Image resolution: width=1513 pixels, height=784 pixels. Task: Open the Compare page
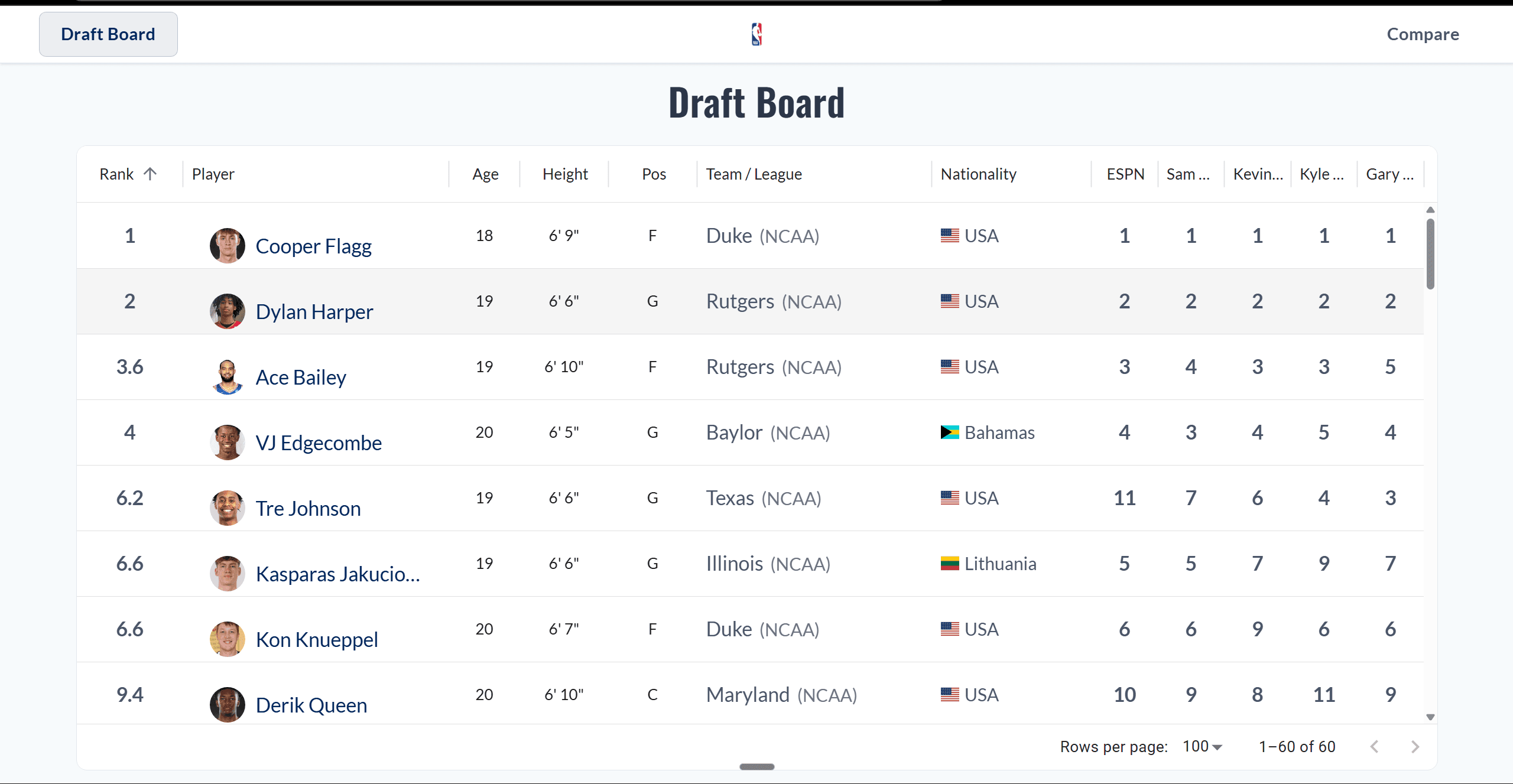tap(1423, 34)
